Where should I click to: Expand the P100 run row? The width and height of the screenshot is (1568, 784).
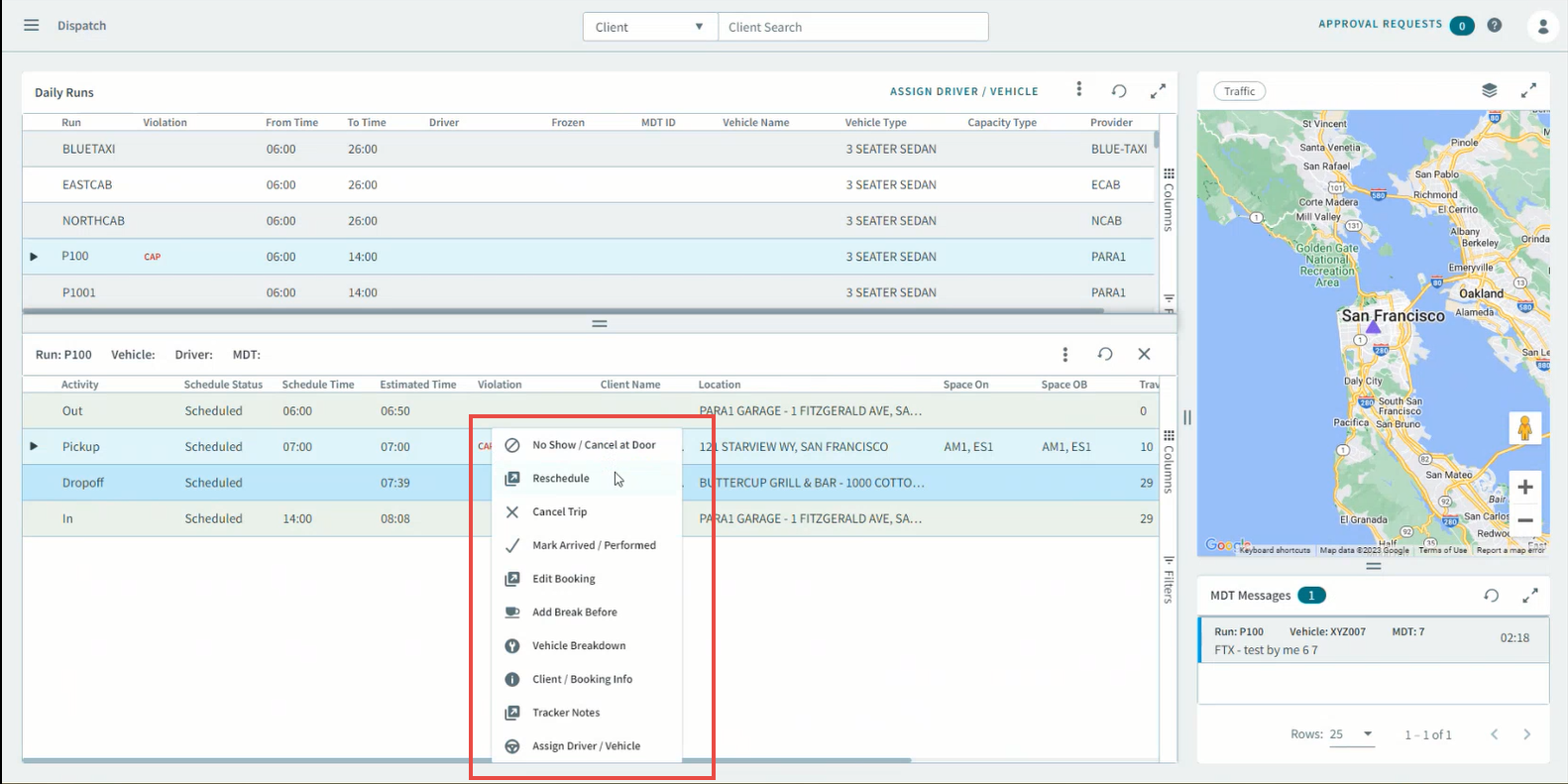[x=34, y=257]
